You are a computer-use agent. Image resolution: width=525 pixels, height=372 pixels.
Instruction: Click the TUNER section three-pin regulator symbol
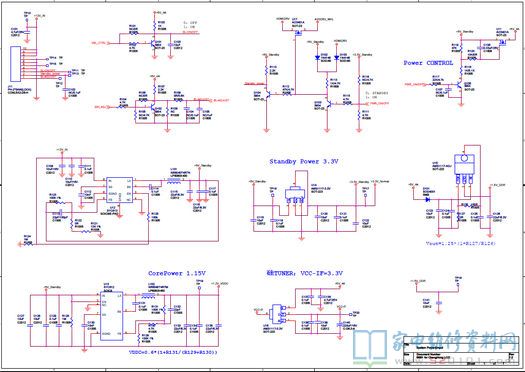[278, 315]
